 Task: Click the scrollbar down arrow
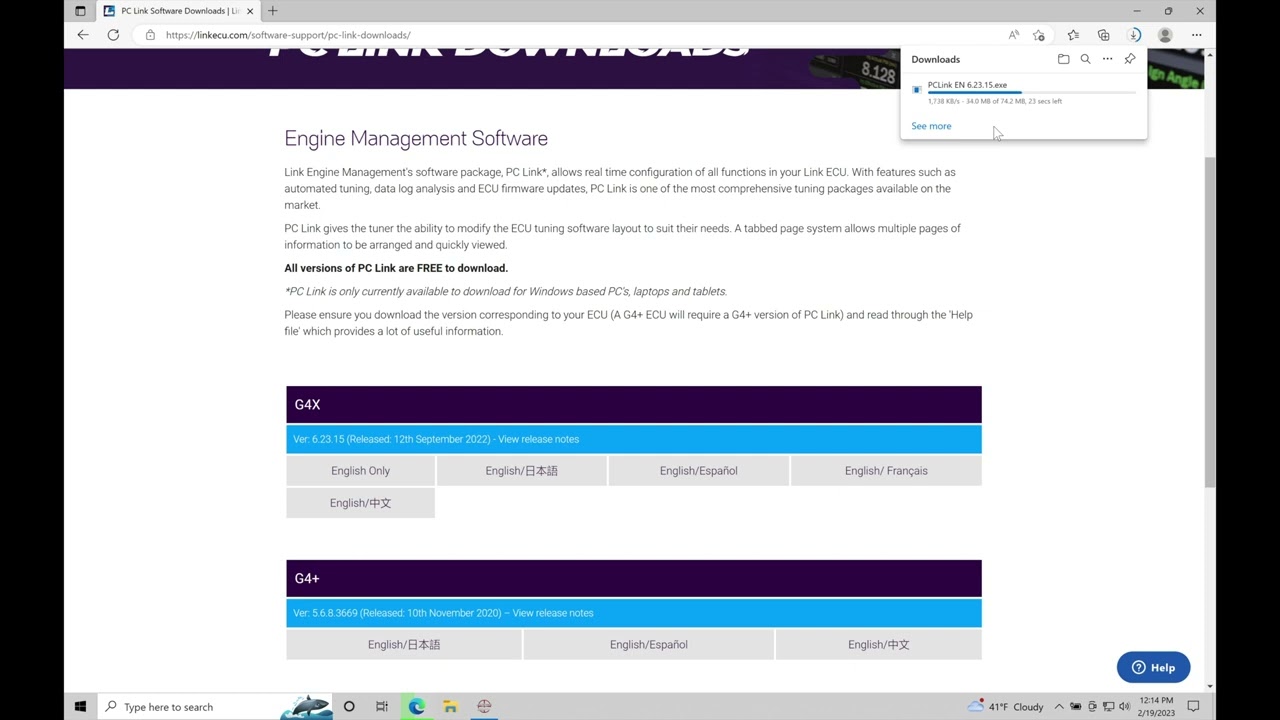[1210, 687]
